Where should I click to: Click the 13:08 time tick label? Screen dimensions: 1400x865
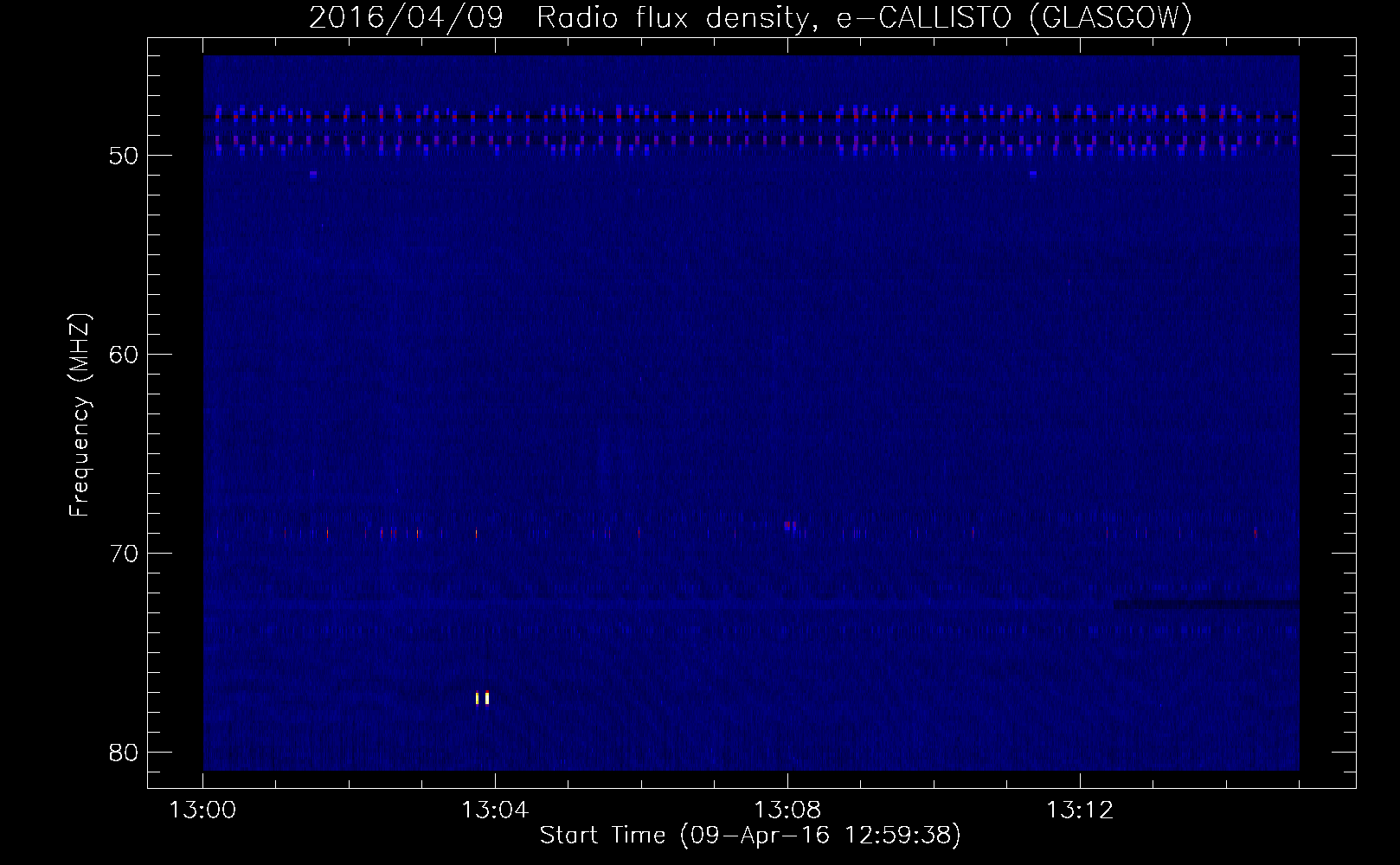[787, 811]
